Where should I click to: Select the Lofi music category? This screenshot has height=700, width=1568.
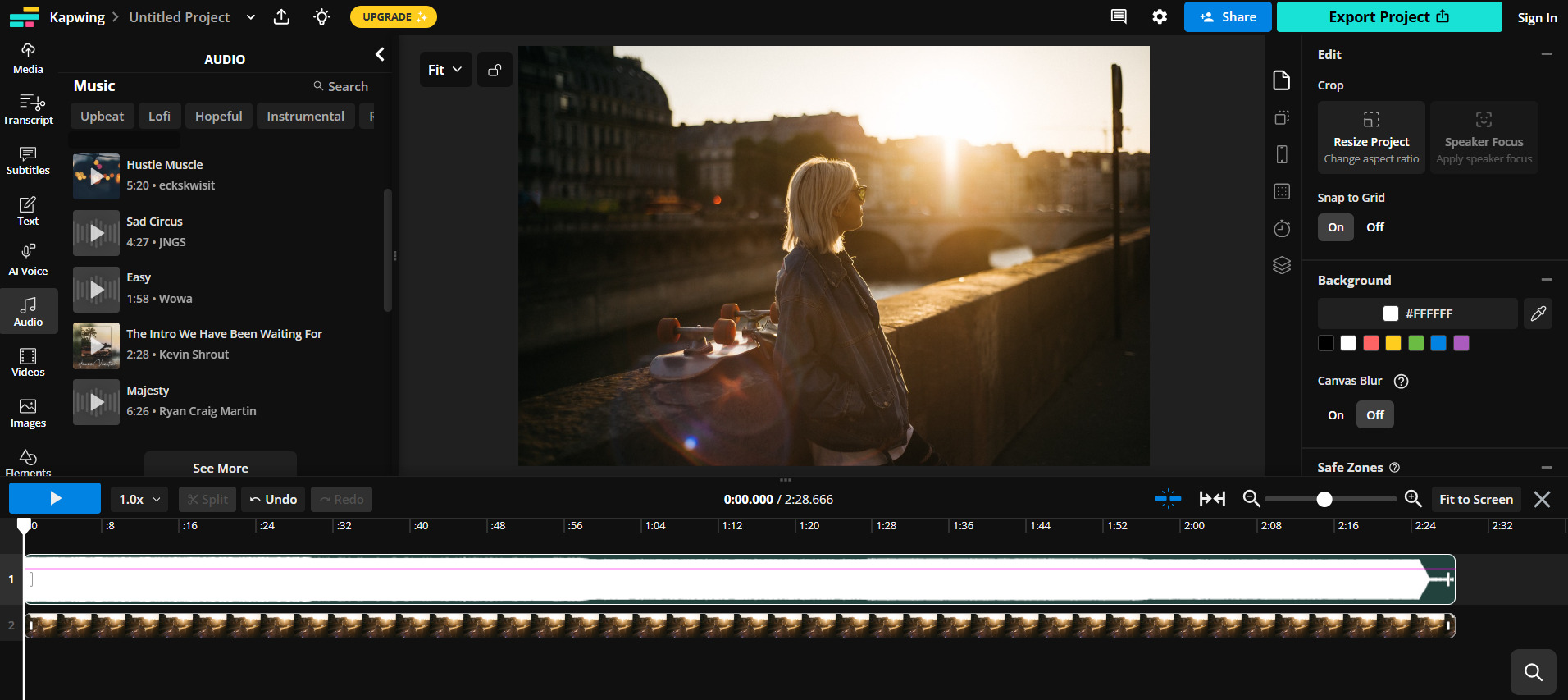159,117
